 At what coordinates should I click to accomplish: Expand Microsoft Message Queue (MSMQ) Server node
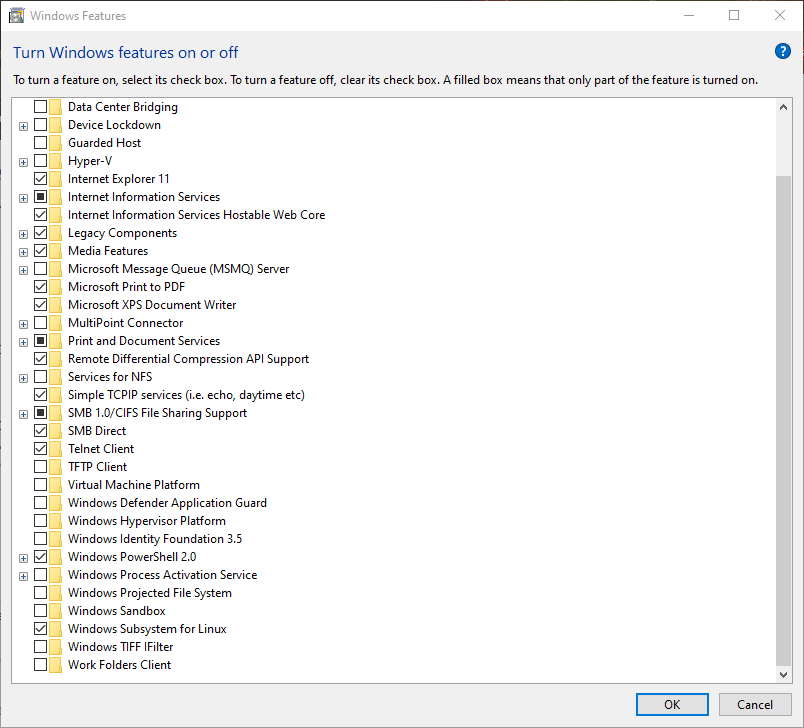coord(24,270)
